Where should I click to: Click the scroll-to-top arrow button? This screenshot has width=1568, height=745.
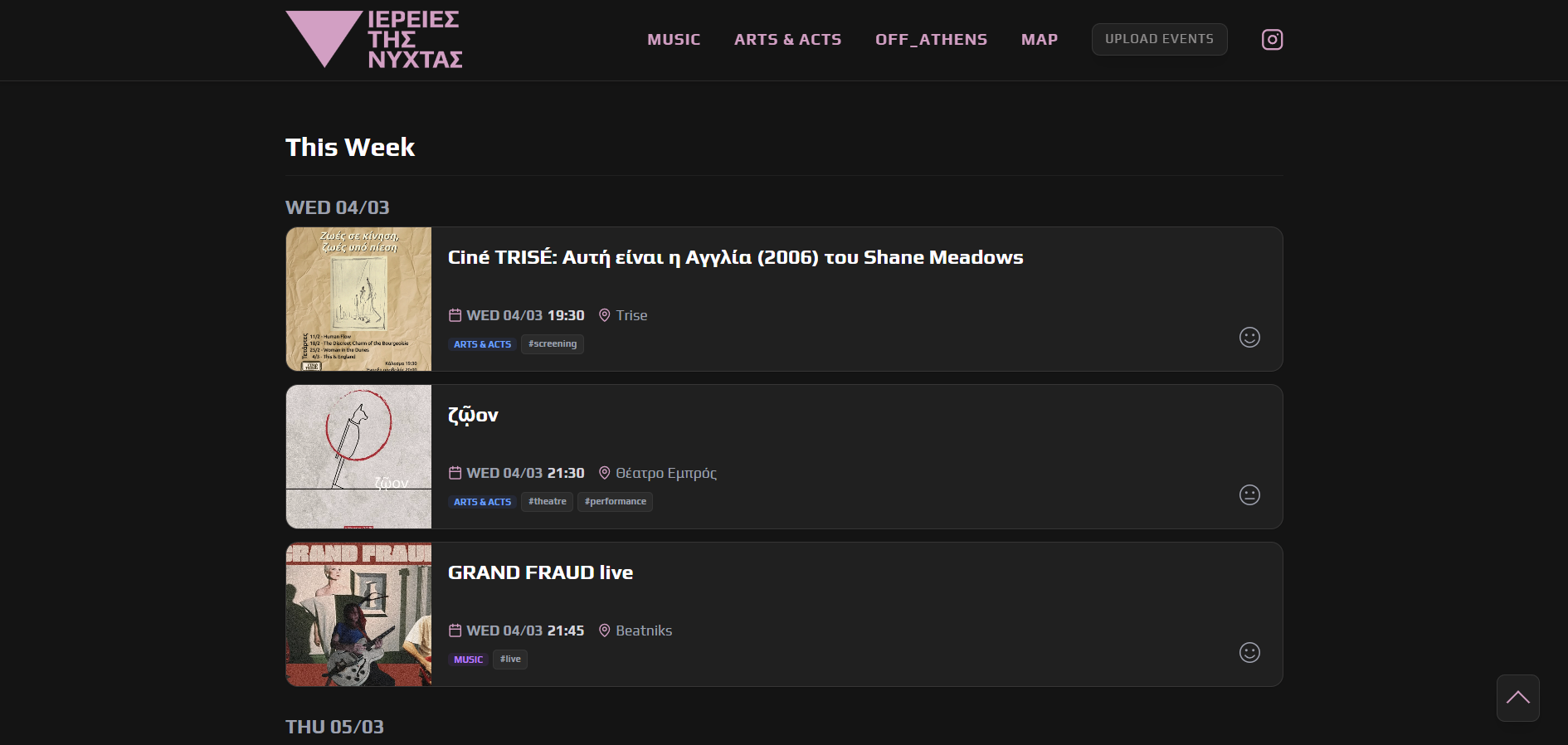1517,698
